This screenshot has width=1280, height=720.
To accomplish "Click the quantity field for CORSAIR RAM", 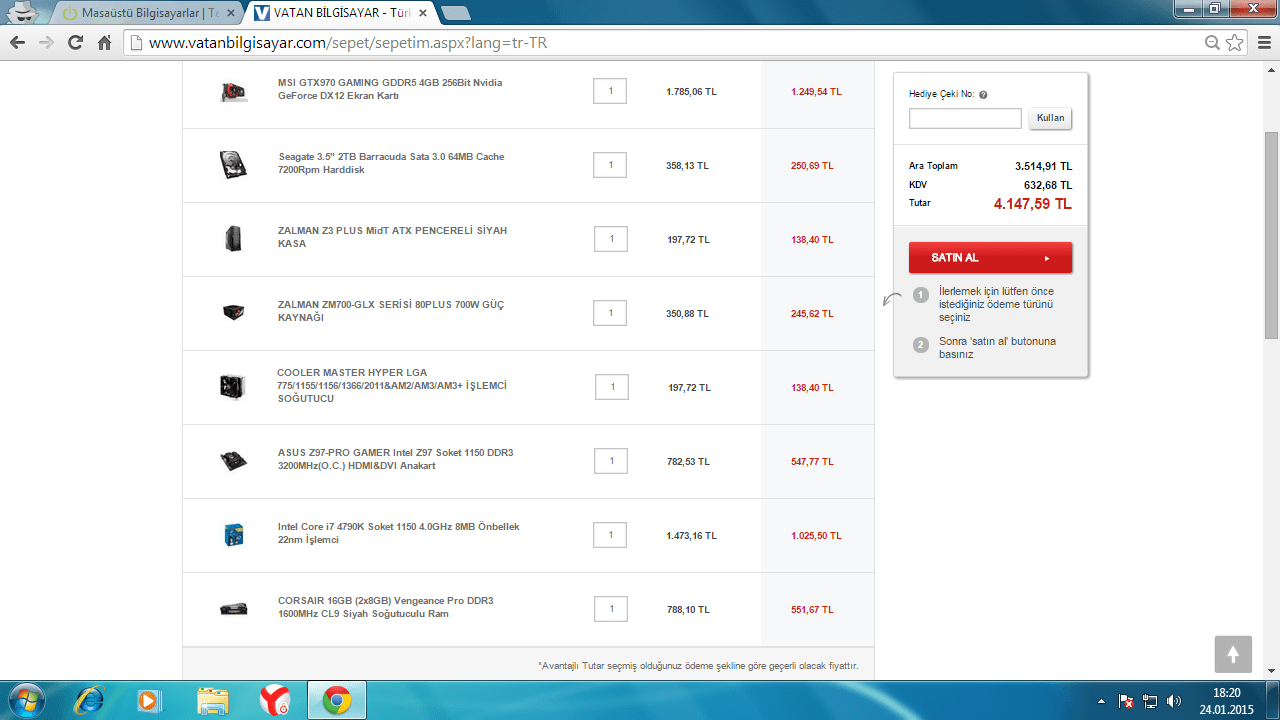I will coord(610,609).
